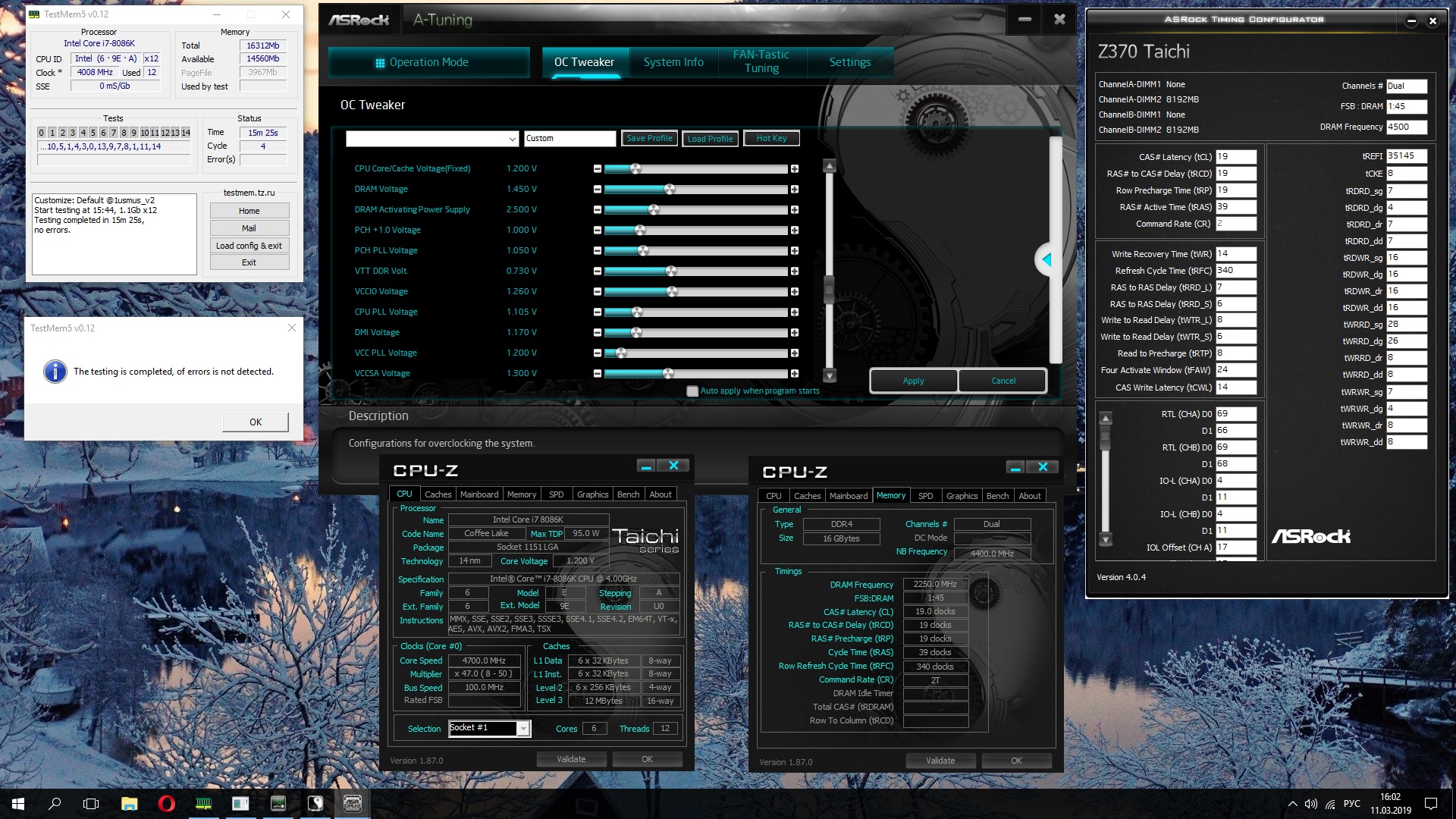The image size is (1456, 819).
Task: Open the SPD tab in the CPU-Z memory window
Action: pos(925,496)
